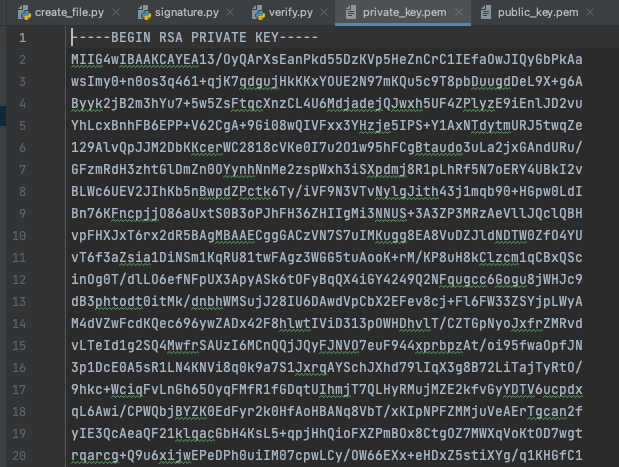Click the line starting with M4dVZwFcdKQec696
619x467 pixels.
pos(326,324)
